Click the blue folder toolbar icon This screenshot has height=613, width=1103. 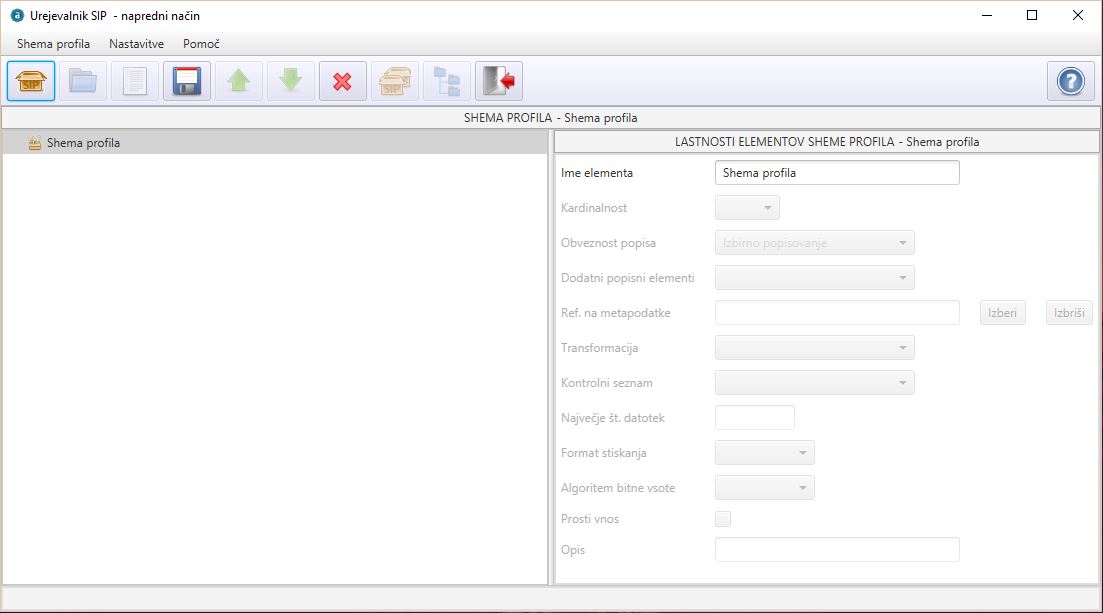point(83,81)
